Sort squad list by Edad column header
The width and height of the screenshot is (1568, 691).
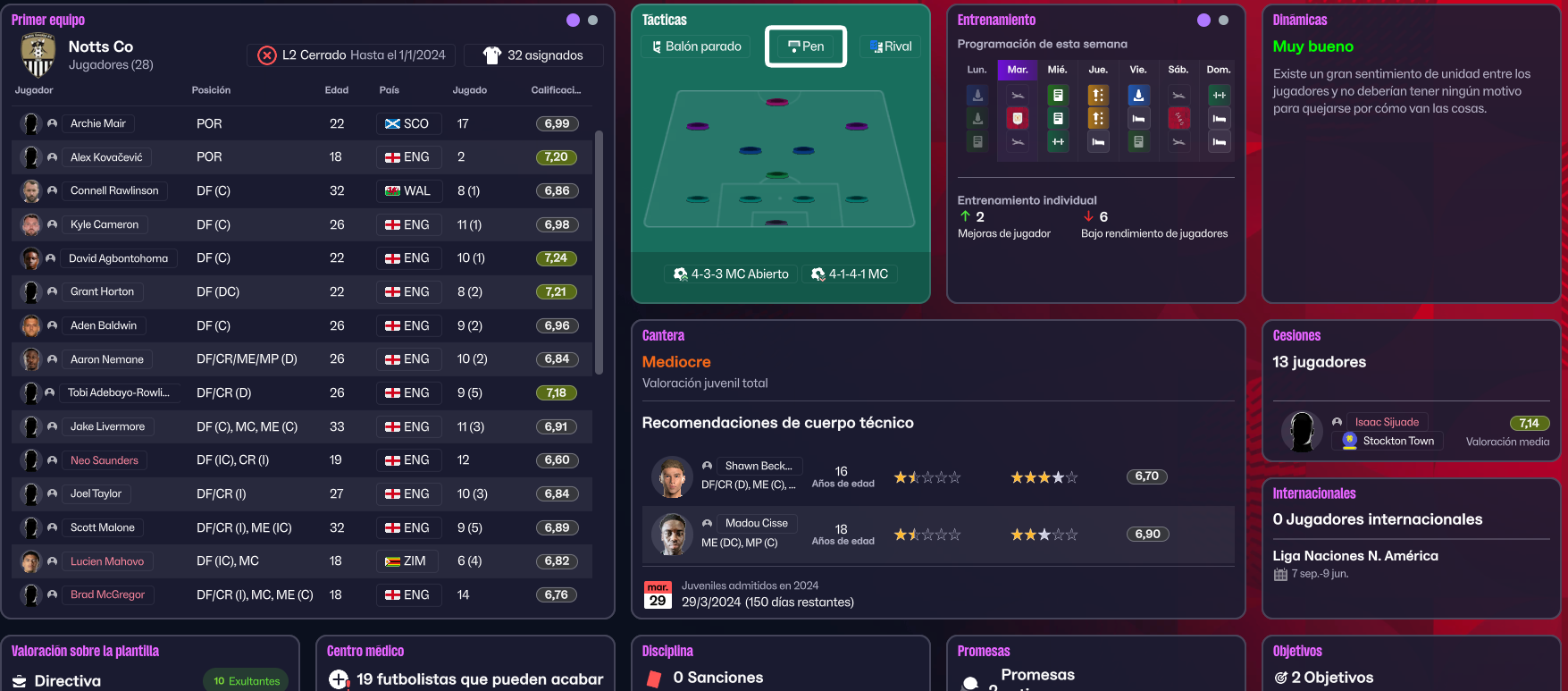point(337,90)
